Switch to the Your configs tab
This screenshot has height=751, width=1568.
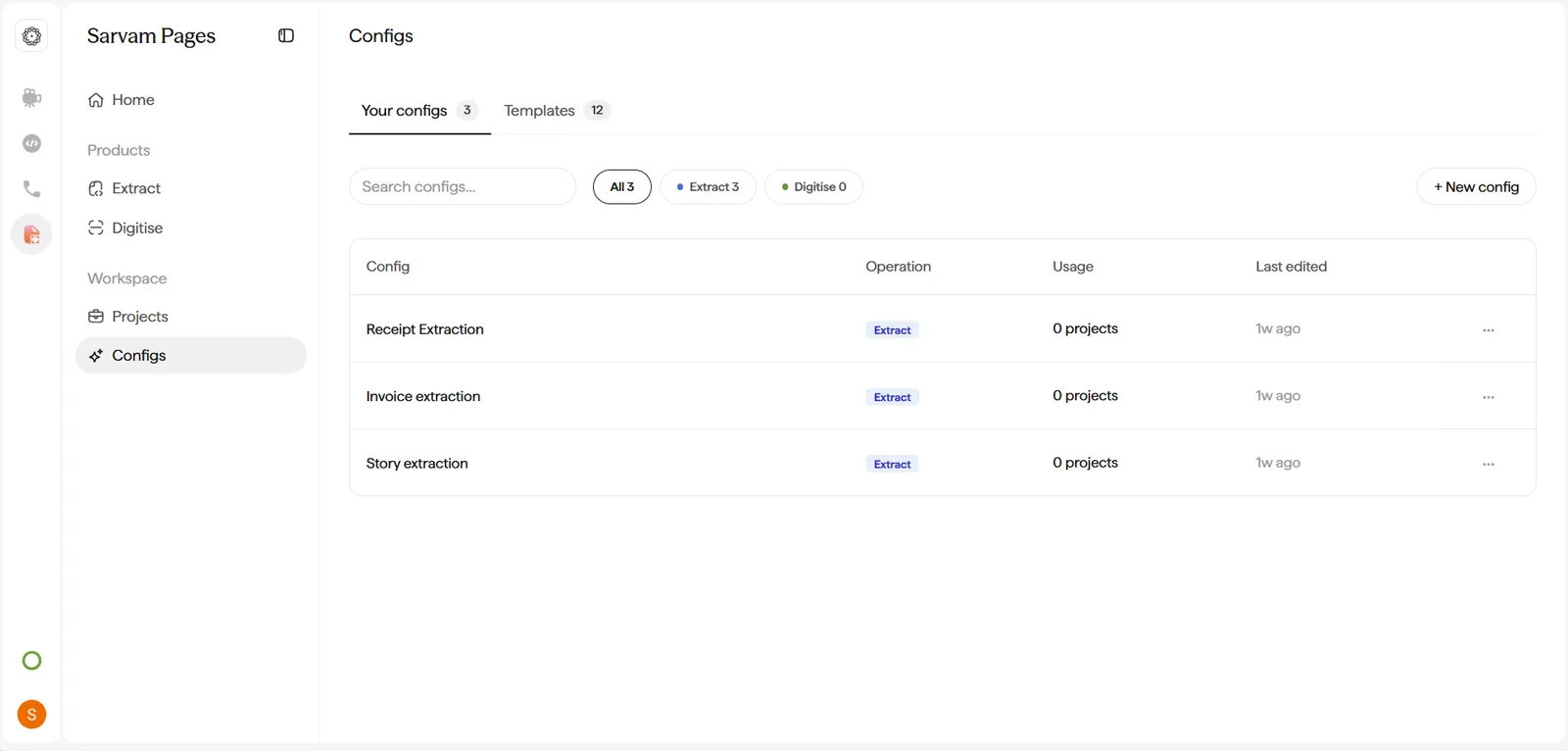(419, 111)
